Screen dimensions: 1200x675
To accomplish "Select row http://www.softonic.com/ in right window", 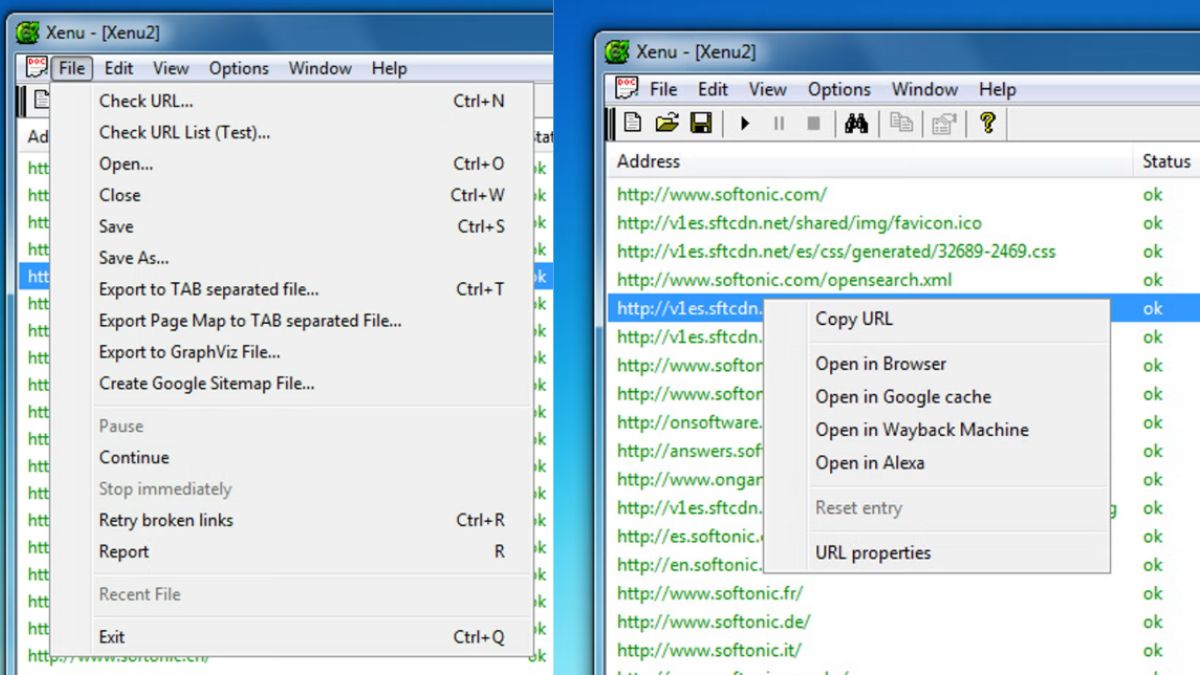I will click(903, 195).
